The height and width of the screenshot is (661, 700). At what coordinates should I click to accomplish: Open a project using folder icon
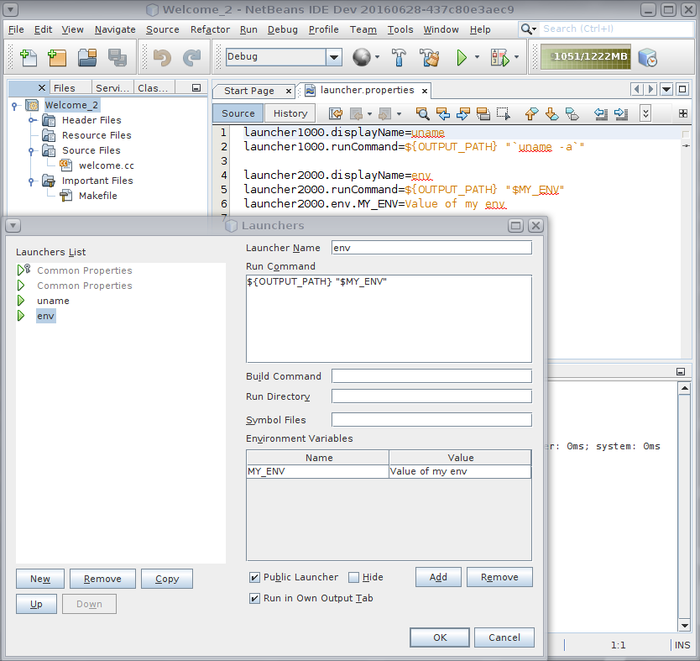coord(88,58)
